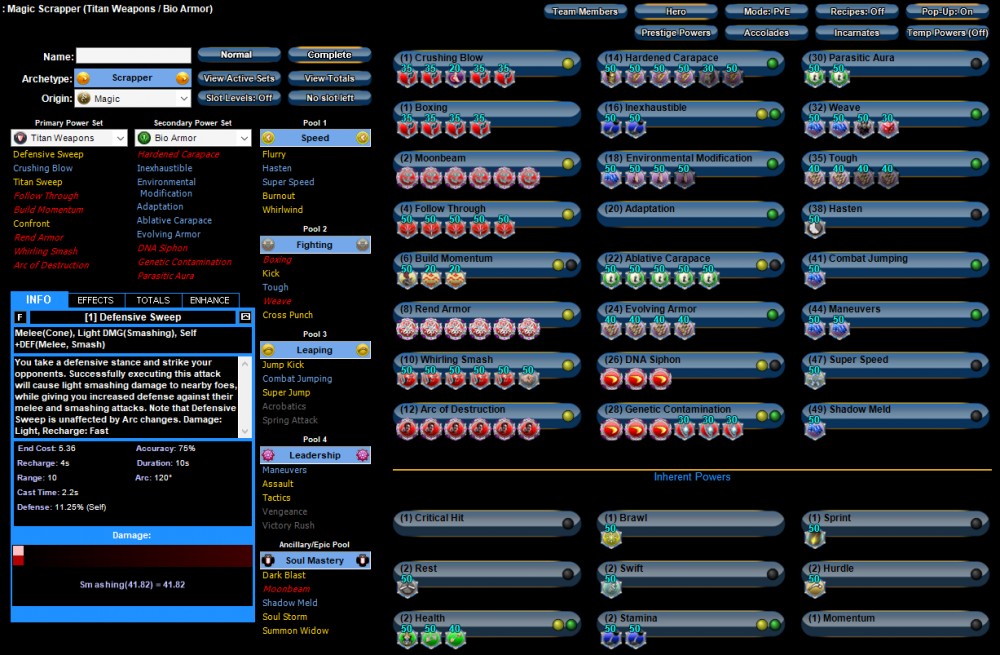Open the Origin dropdown showing Magic
This screenshot has width=1000, height=655.
(x=133, y=99)
